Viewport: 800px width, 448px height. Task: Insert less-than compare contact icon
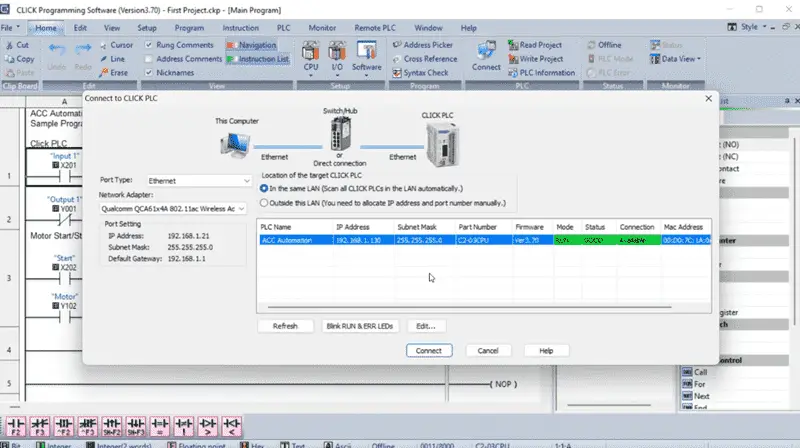pos(232,426)
